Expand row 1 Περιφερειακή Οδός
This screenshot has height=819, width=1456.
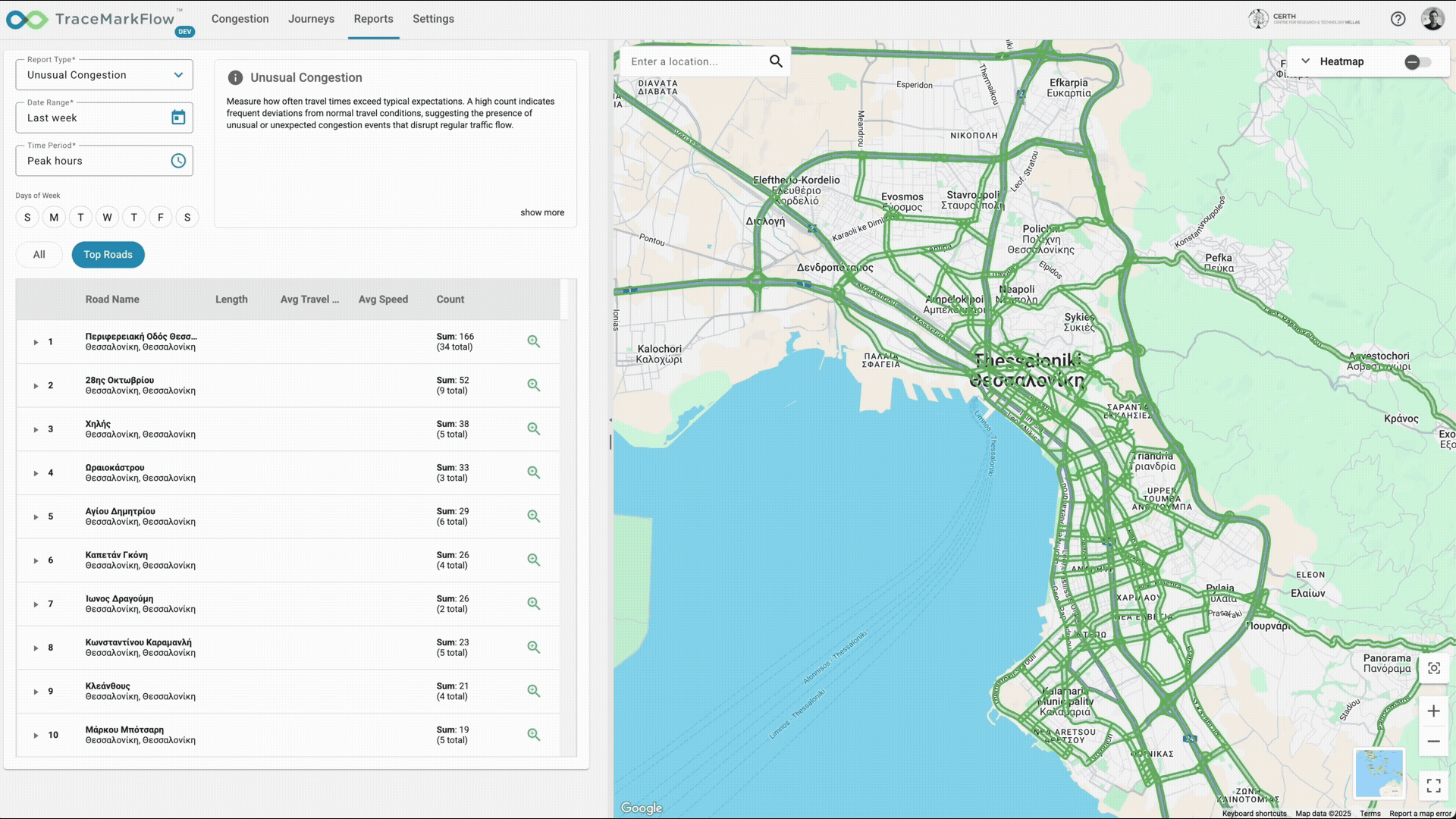point(36,342)
